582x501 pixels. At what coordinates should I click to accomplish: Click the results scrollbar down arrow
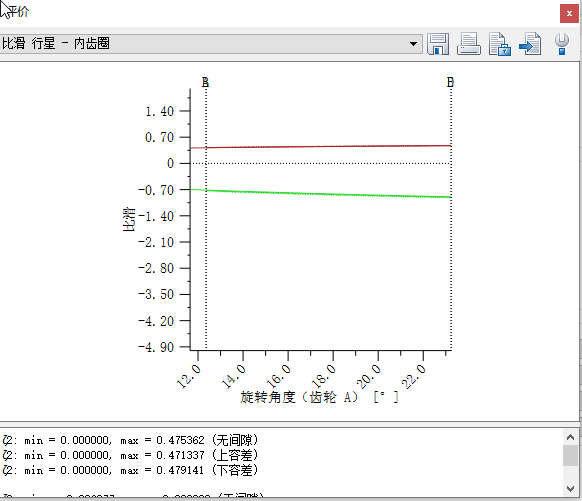pos(570,489)
